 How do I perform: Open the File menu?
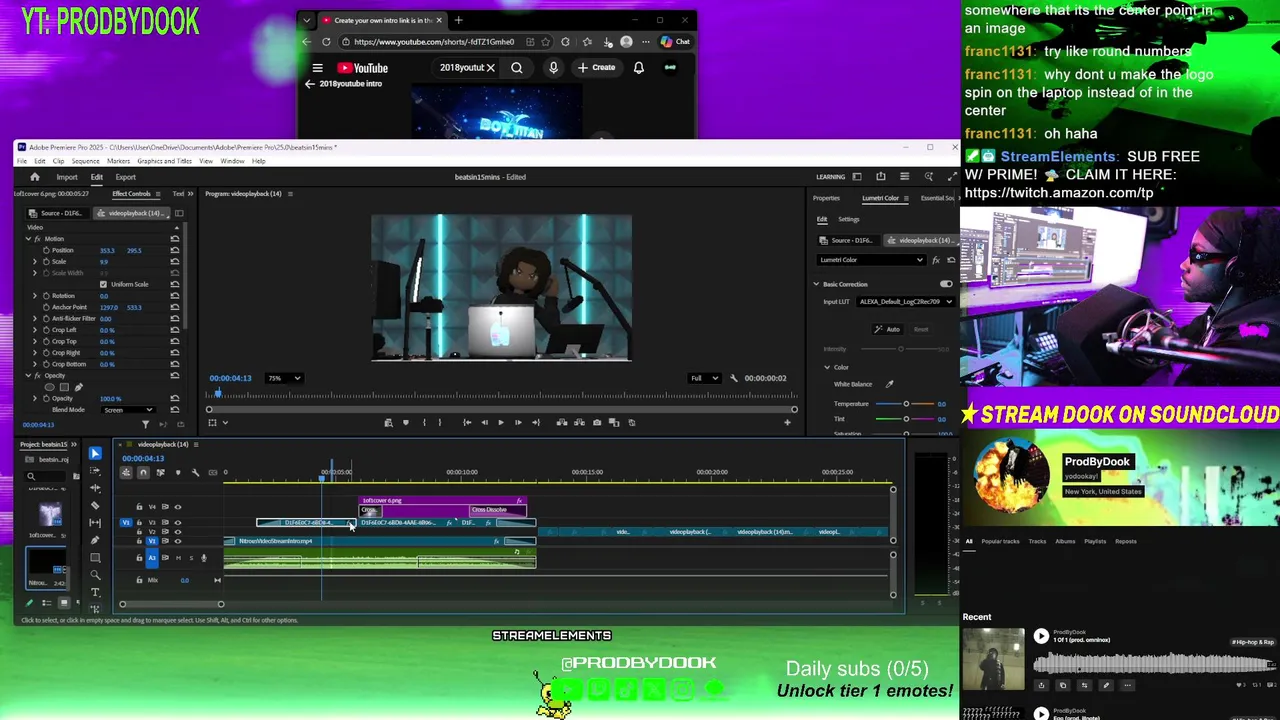[22, 161]
